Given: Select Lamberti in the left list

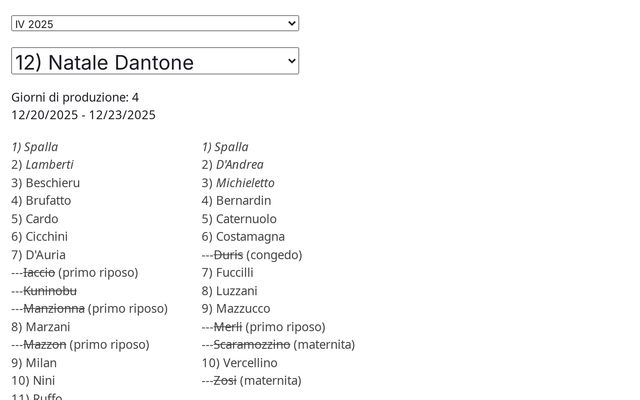Looking at the screenshot, I should coord(49,165).
